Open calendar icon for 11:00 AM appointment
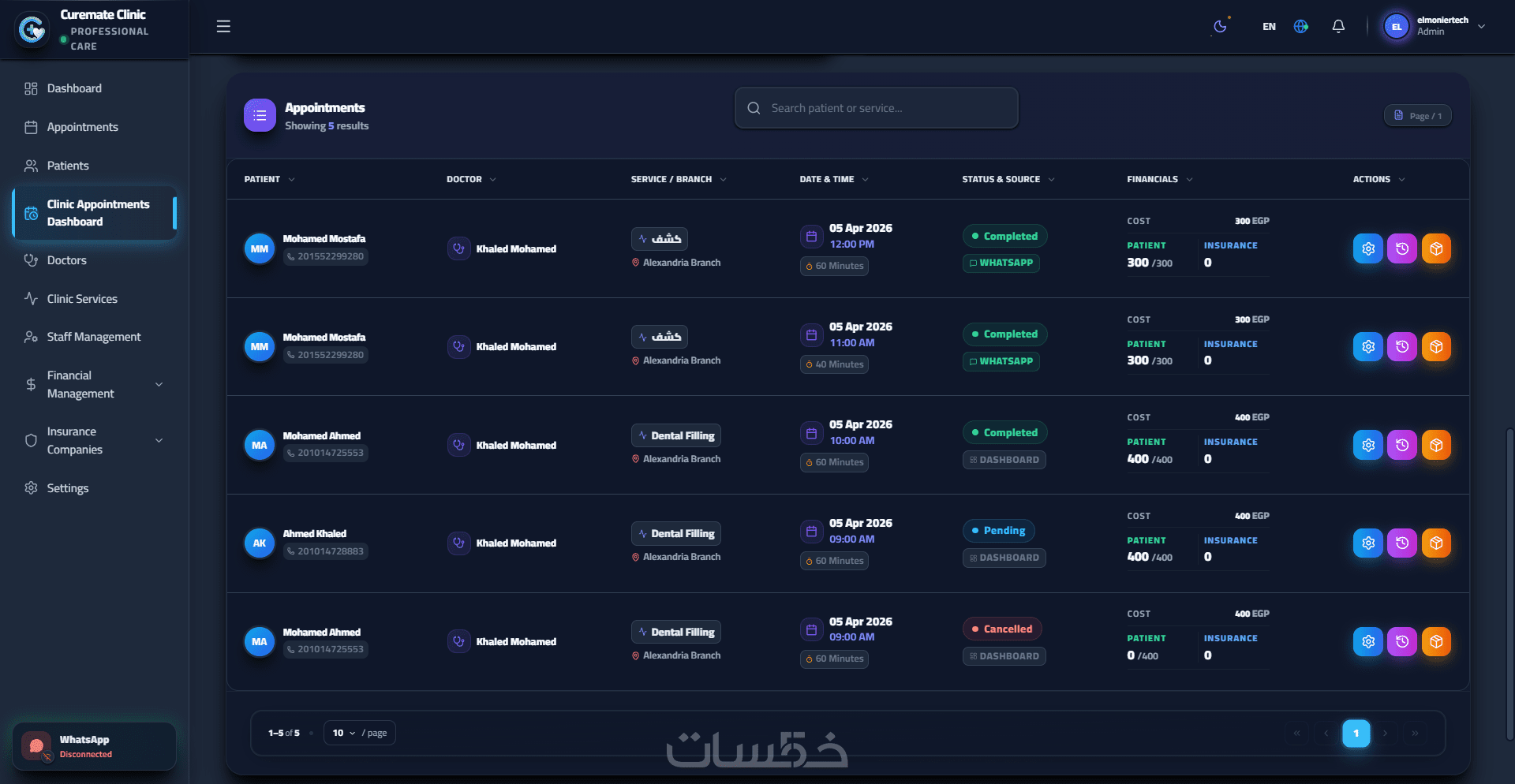 tap(811, 335)
